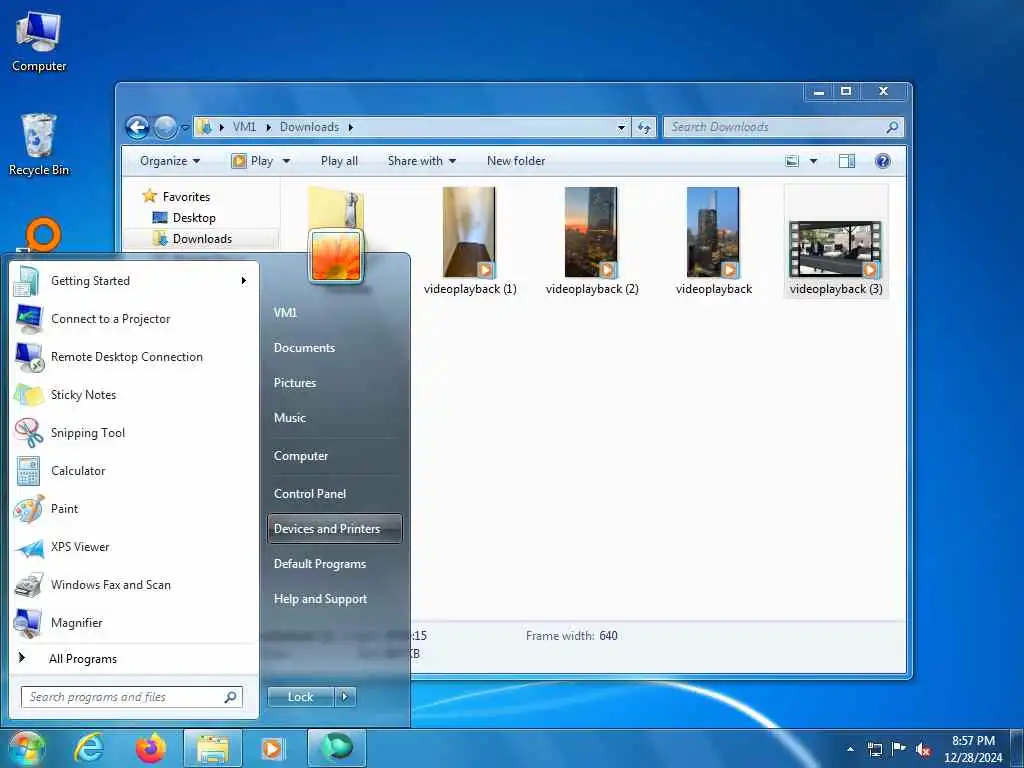Open the Share with dropdown
Image resolution: width=1024 pixels, height=768 pixels.
pyautogui.click(x=422, y=161)
